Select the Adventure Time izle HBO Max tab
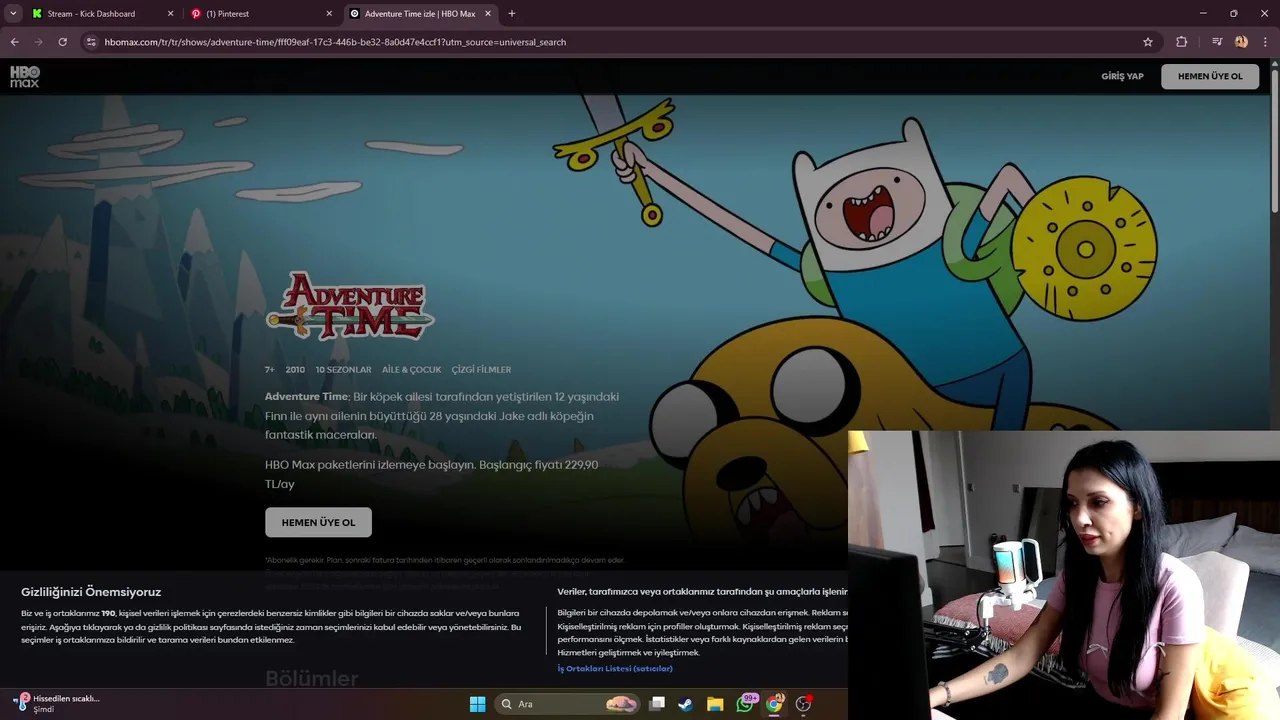1280x720 pixels. (420, 14)
